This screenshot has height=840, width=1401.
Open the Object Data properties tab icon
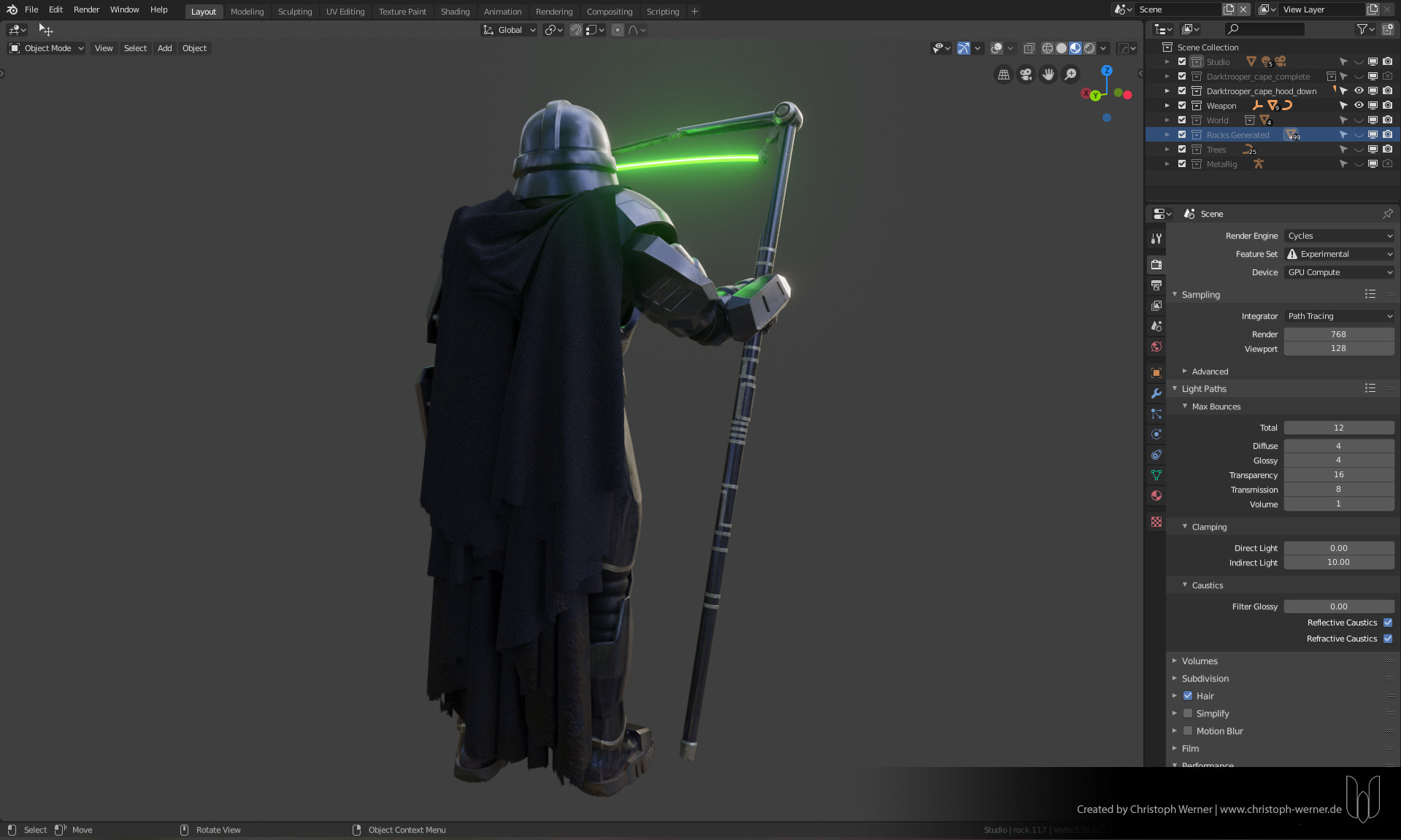[x=1156, y=474]
